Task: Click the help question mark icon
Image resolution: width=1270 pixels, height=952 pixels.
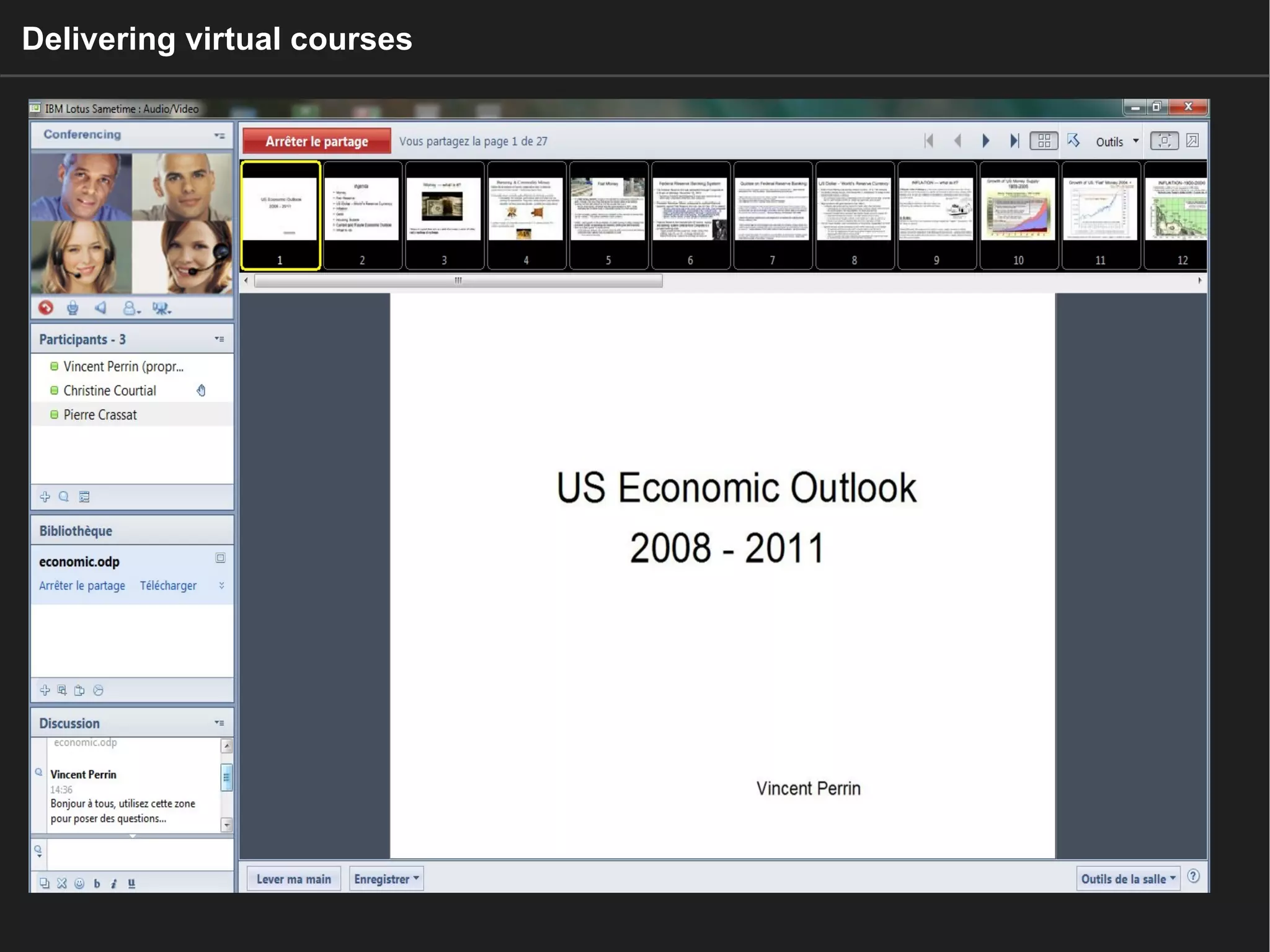Action: (1193, 876)
